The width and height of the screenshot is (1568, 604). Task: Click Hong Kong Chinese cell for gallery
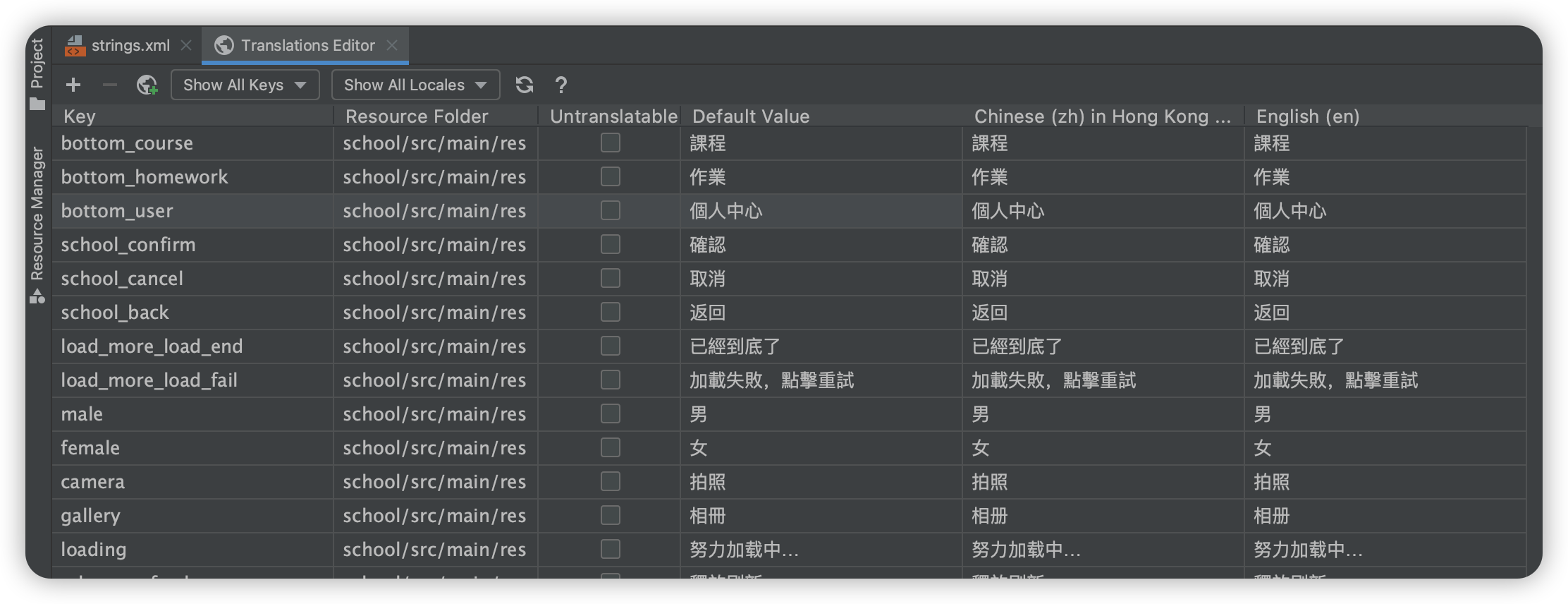pos(1103,516)
